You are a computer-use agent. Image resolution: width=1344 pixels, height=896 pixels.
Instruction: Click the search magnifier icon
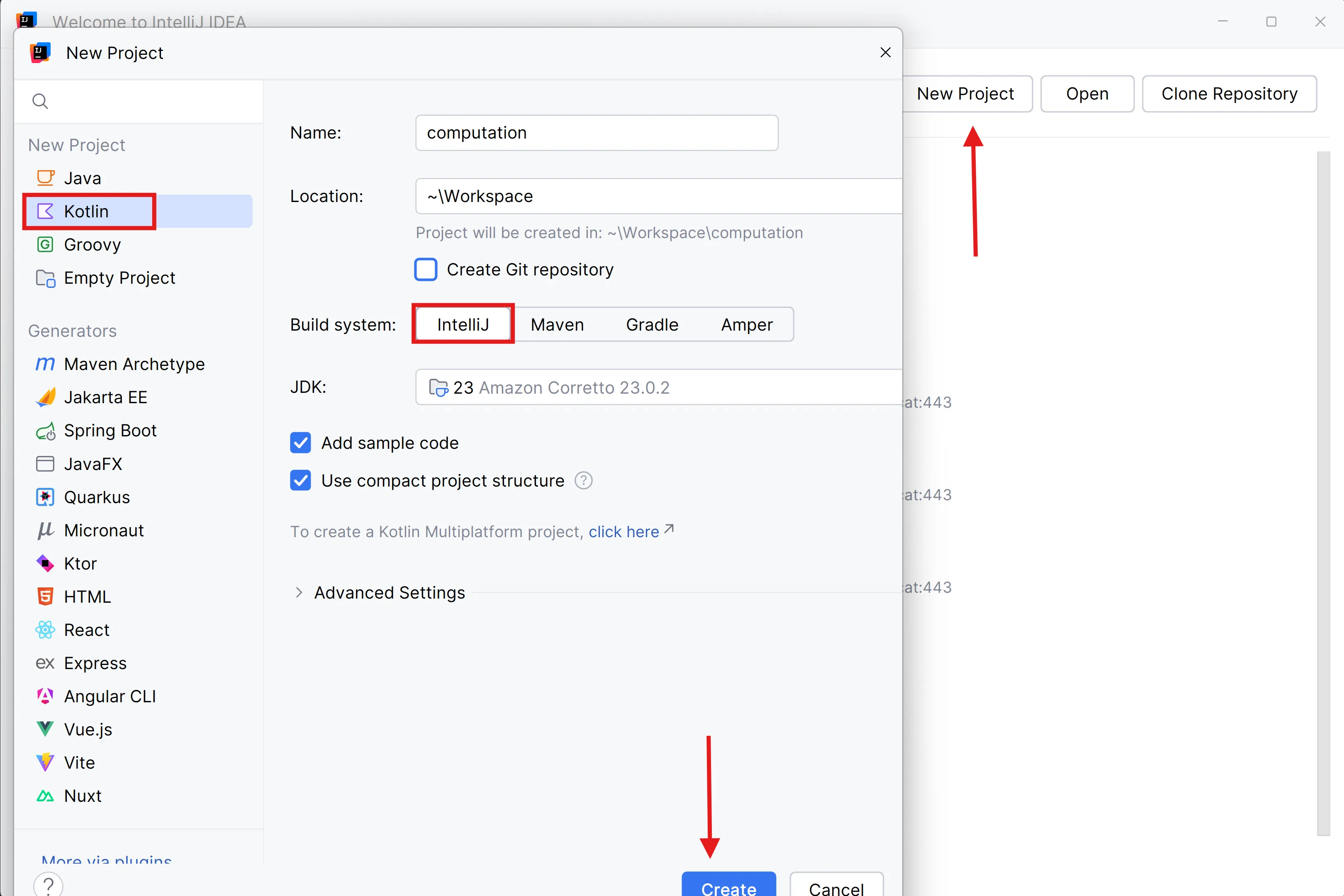coord(40,102)
